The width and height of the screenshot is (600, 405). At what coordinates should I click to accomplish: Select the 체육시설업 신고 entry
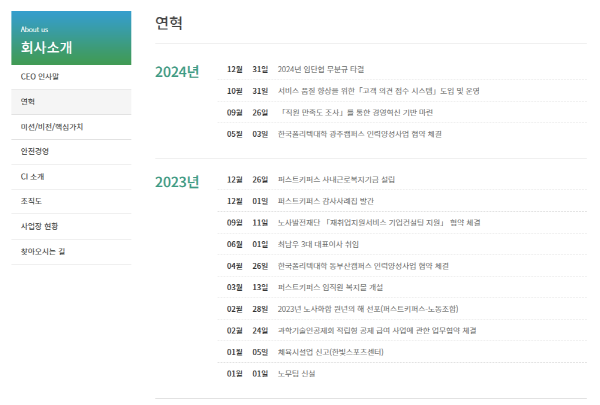[331, 352]
